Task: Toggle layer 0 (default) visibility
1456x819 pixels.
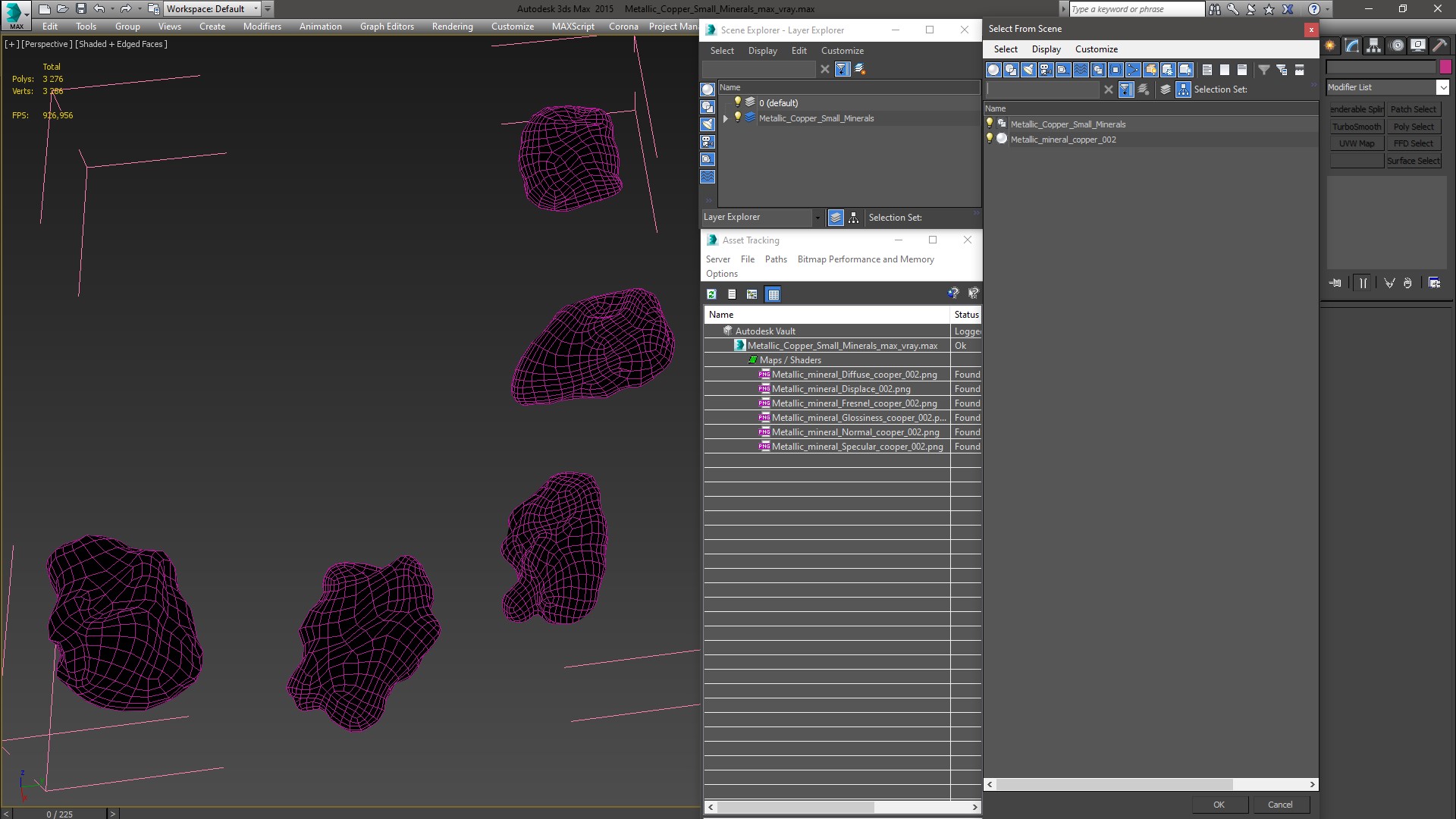Action: point(737,102)
